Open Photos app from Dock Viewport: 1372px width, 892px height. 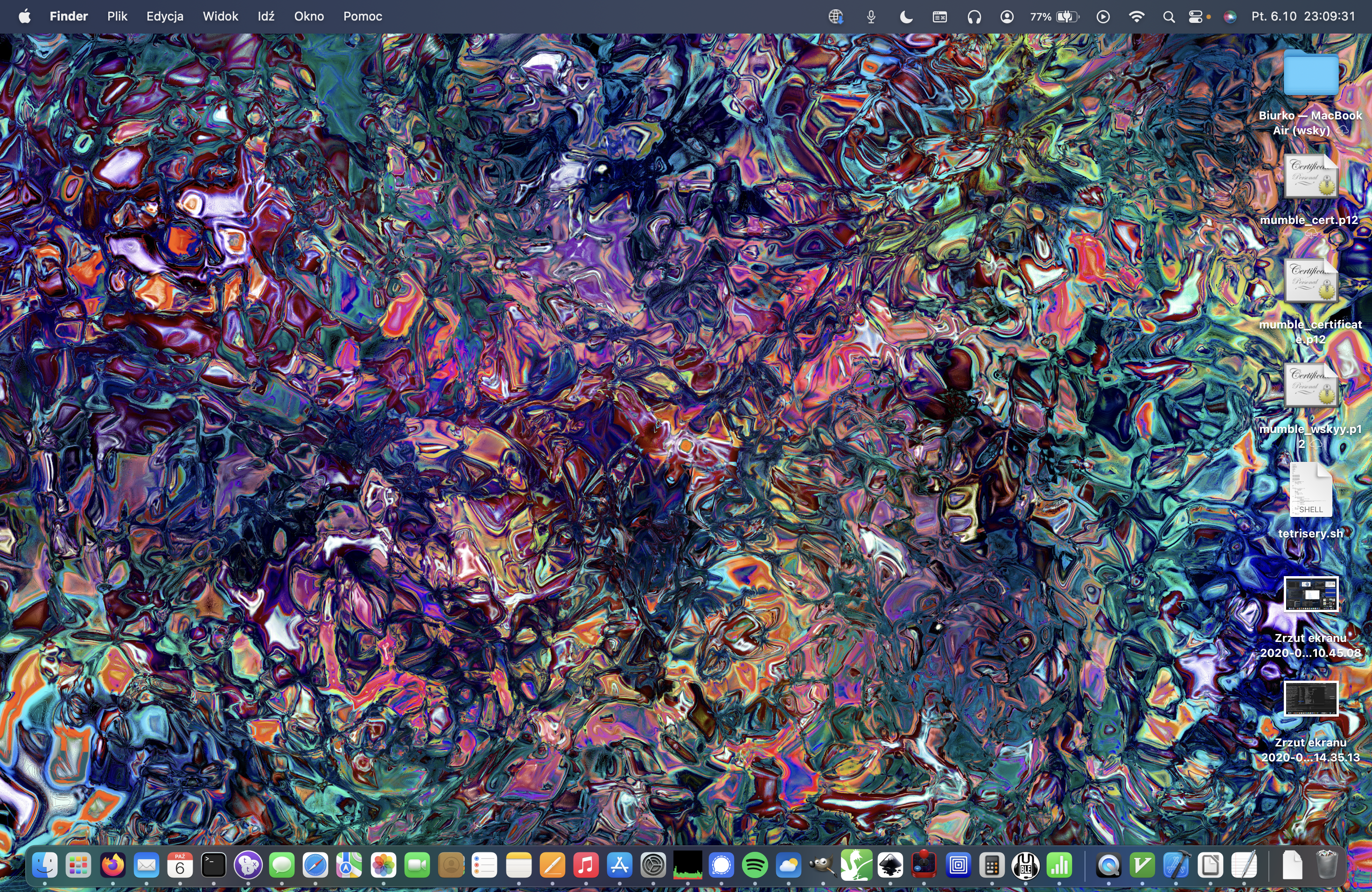[x=383, y=865]
